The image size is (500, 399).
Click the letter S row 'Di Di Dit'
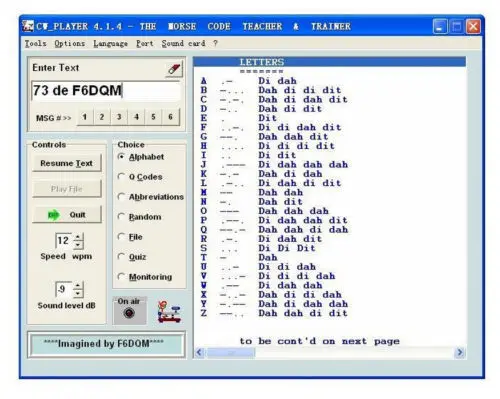287,248
